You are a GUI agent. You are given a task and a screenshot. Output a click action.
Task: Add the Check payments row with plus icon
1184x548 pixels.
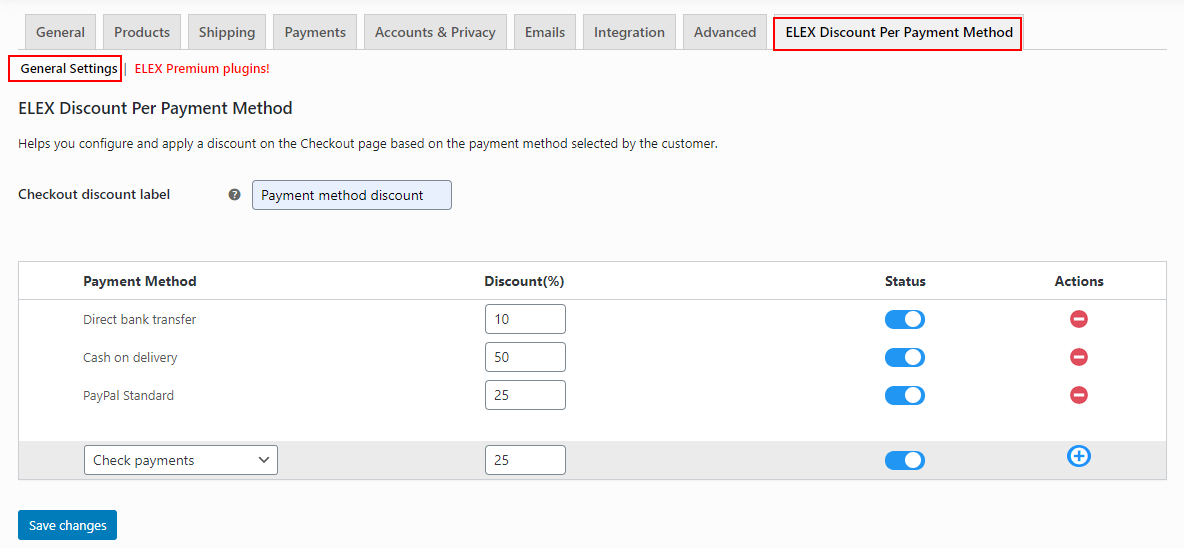(1078, 456)
